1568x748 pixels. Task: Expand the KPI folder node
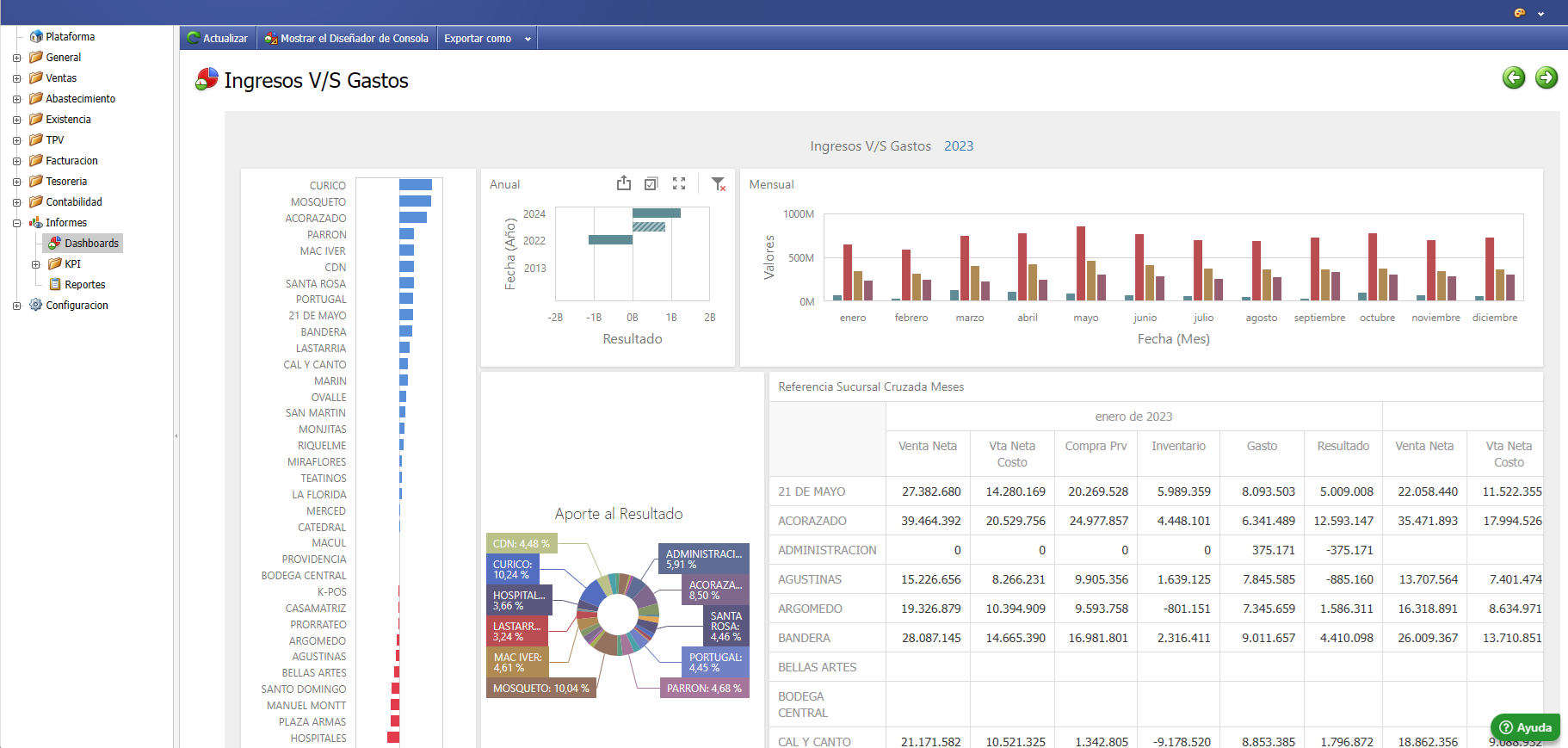(36, 264)
